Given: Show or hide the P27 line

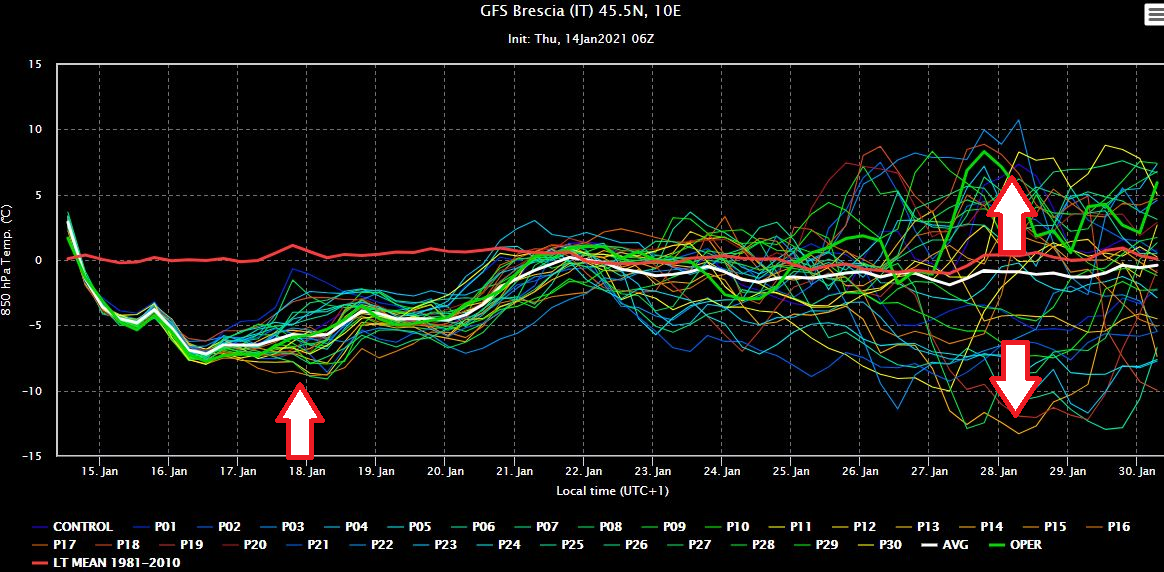Looking at the screenshot, I should coord(689,545).
